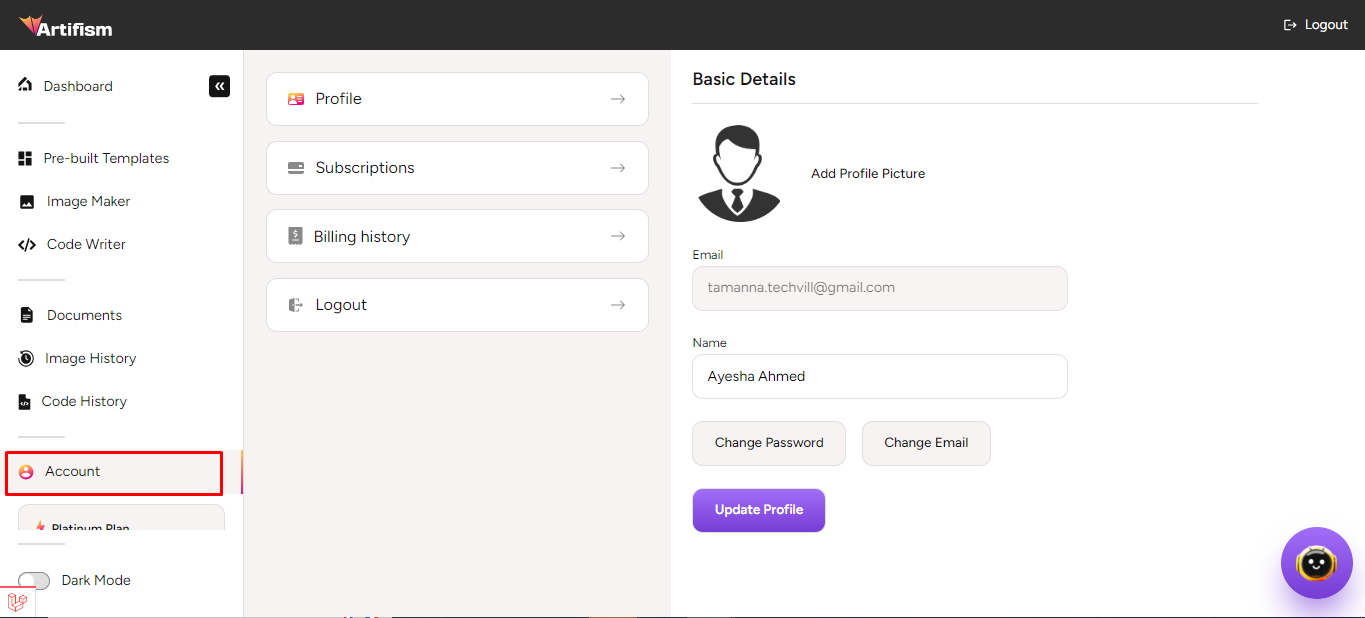Click the Code Writer sidebar icon
This screenshot has height=618, width=1365.
[27, 245]
